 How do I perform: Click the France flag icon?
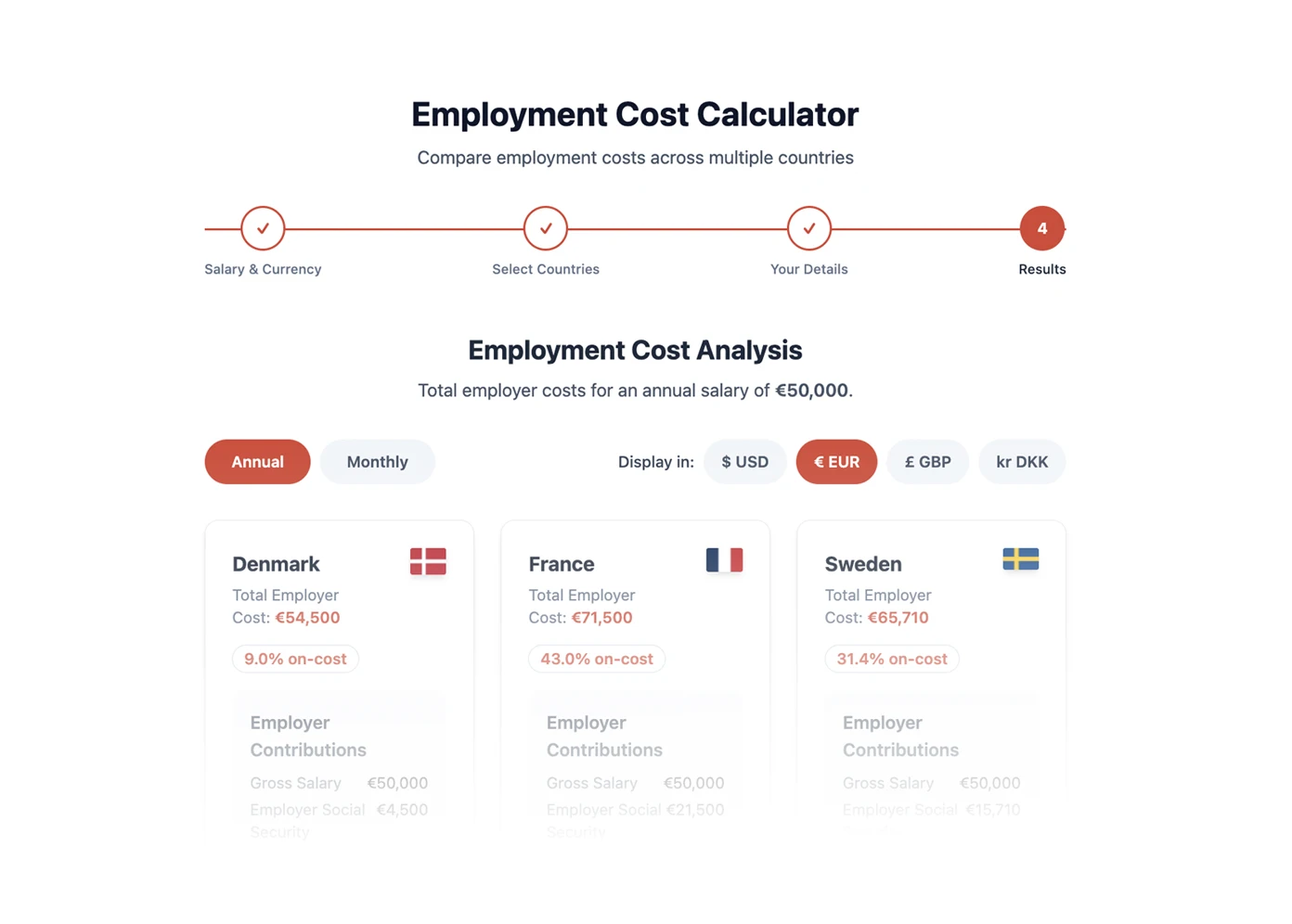(x=725, y=560)
